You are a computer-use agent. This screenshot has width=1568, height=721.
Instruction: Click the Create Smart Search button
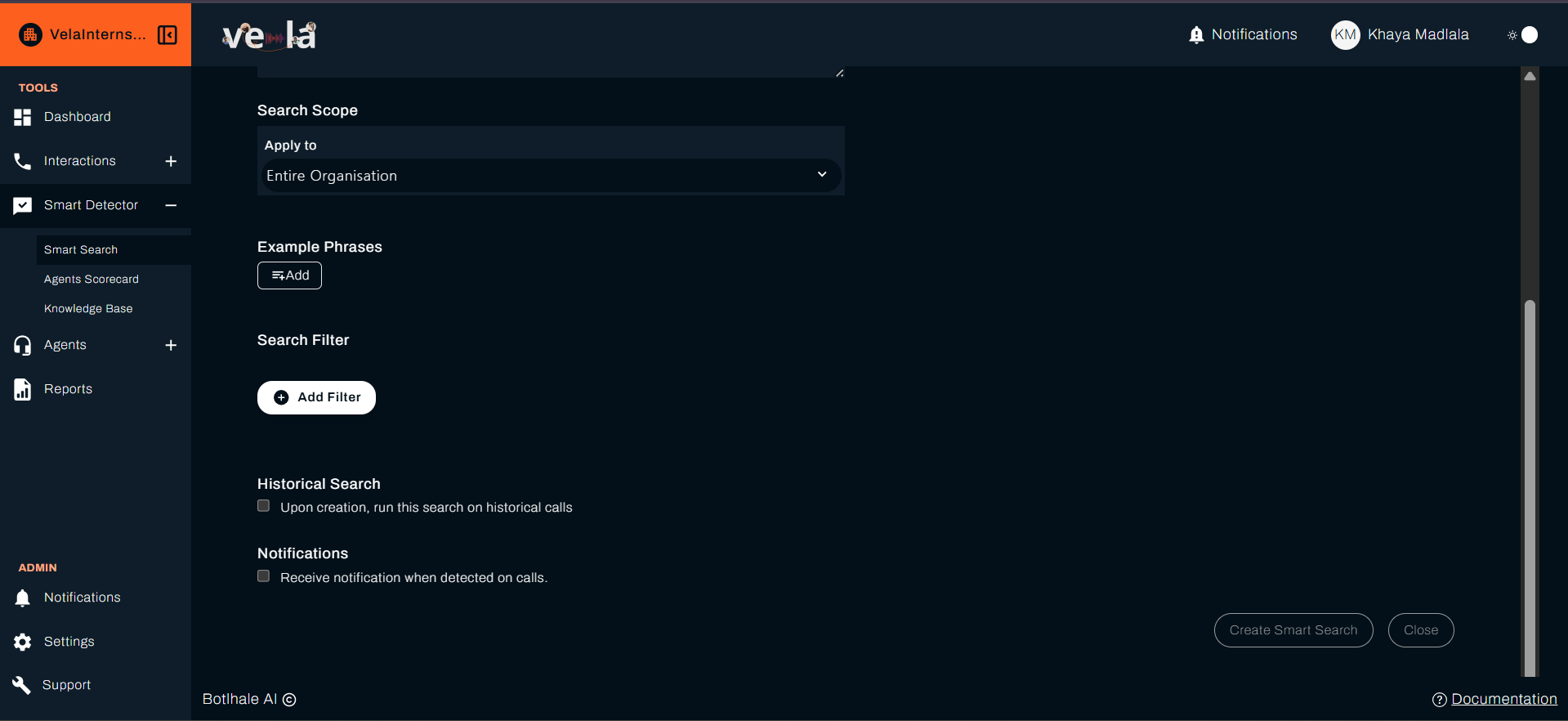(1293, 630)
